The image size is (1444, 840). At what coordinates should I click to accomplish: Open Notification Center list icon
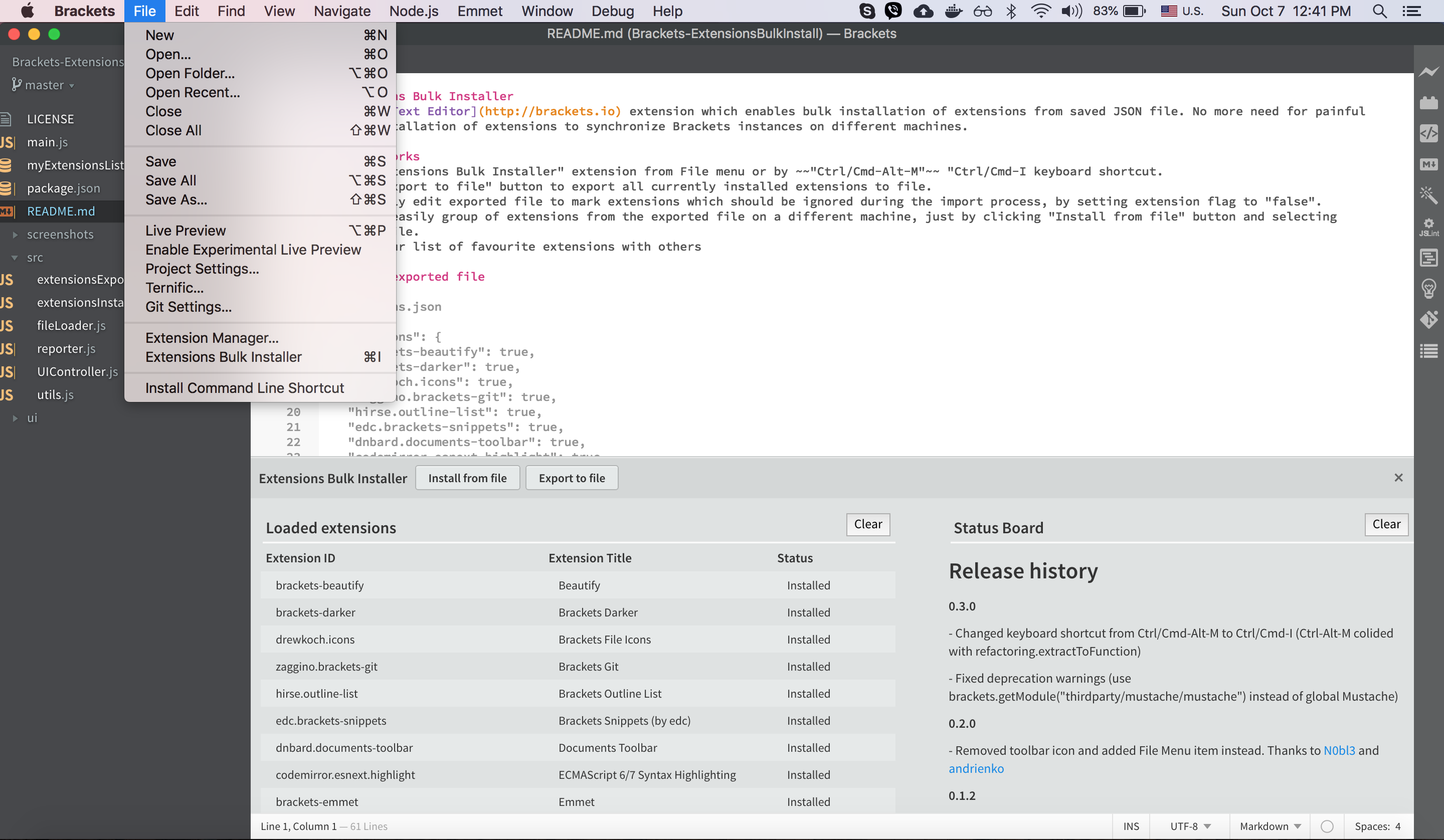click(x=1411, y=11)
